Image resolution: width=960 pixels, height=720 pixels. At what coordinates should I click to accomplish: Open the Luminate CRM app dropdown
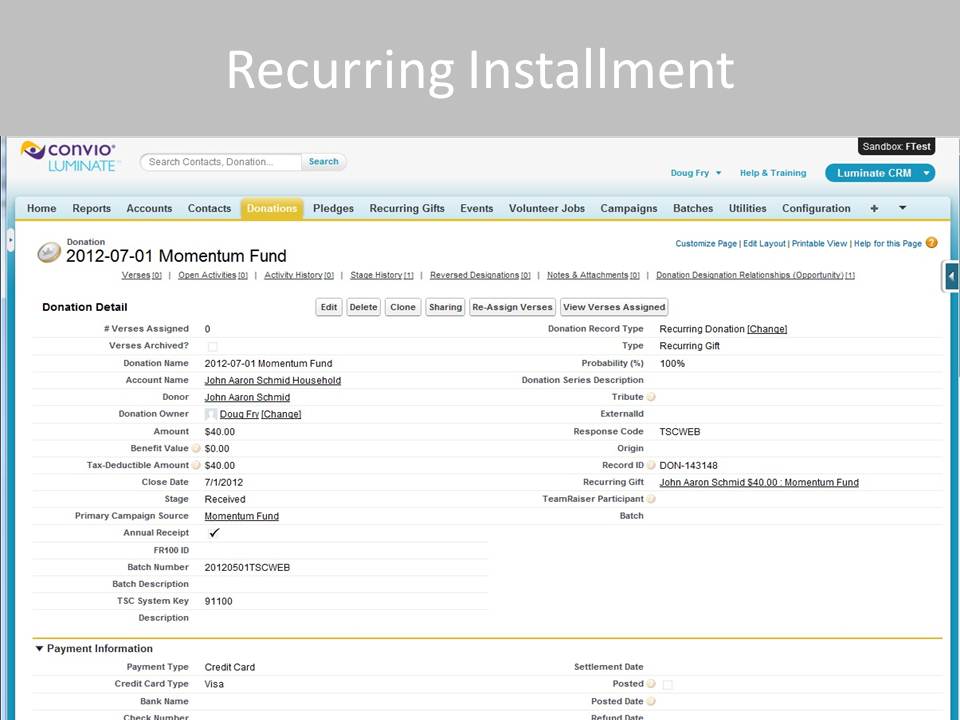tap(879, 173)
